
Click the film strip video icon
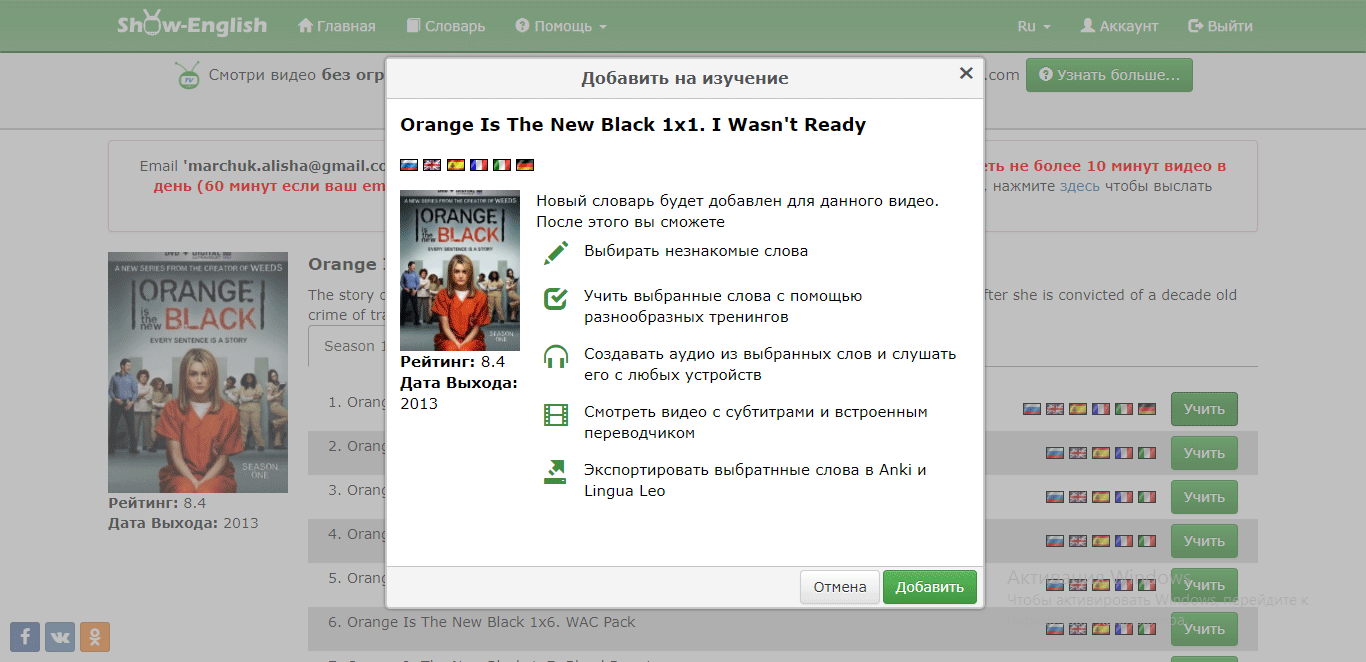pos(555,415)
